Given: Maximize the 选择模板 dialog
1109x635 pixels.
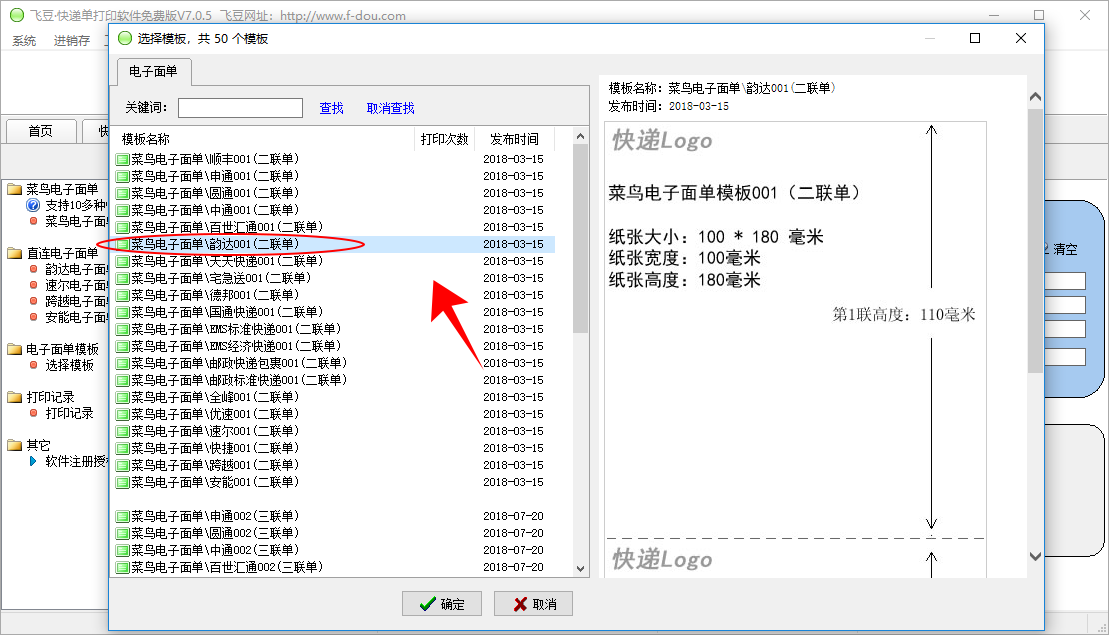Looking at the screenshot, I should click(x=975, y=38).
